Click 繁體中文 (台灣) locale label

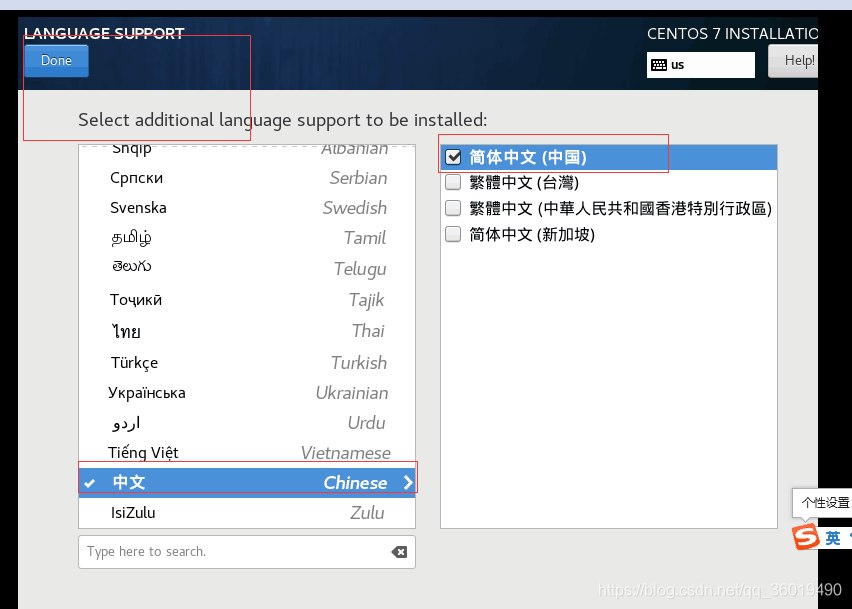(x=524, y=182)
